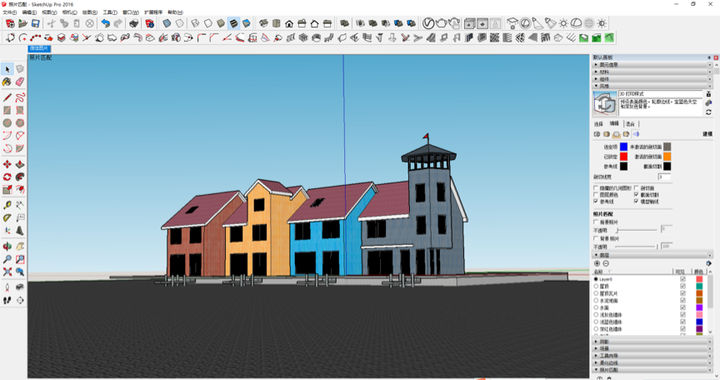Change the orange active section color swatch
Screen dimensions: 720x380
point(667,156)
